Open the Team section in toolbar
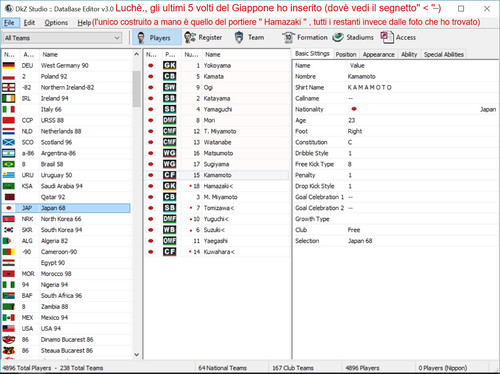500x374 pixels. 249,37
